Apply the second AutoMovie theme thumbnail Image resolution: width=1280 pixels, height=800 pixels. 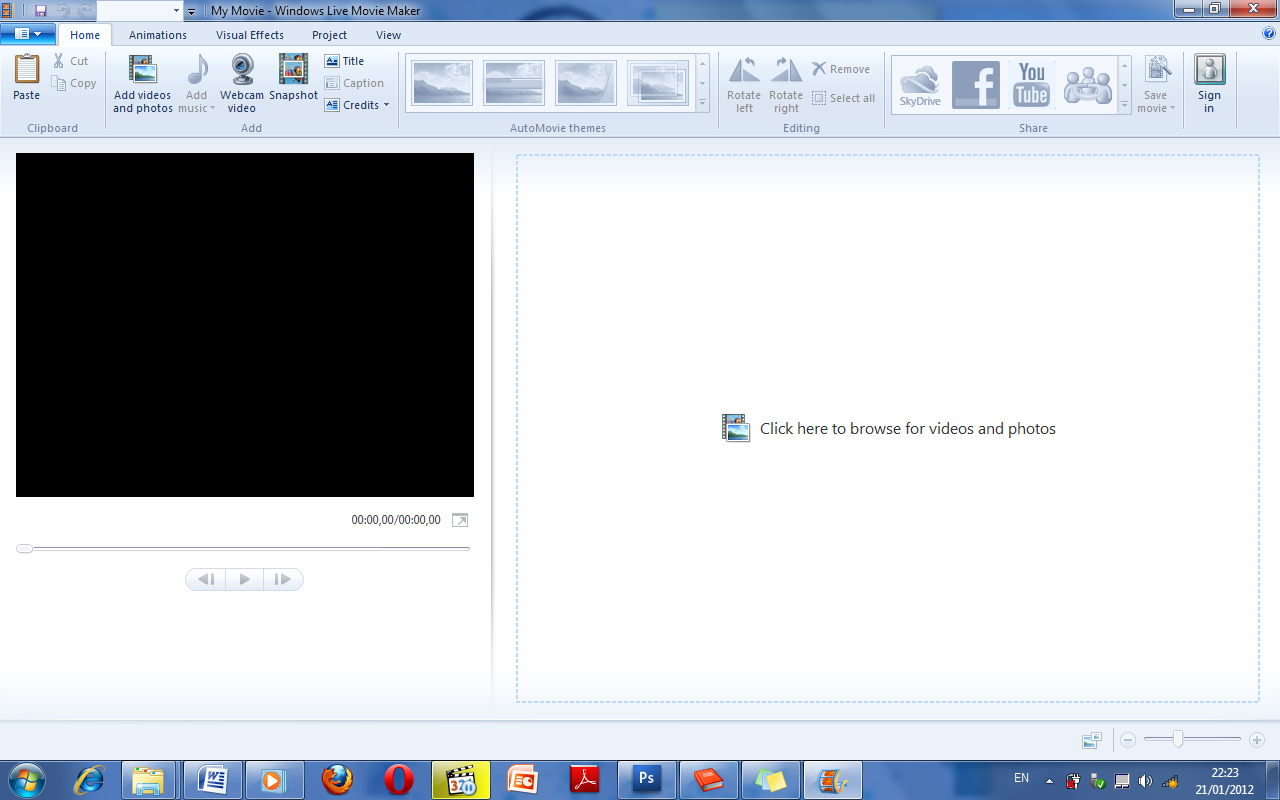[514, 83]
